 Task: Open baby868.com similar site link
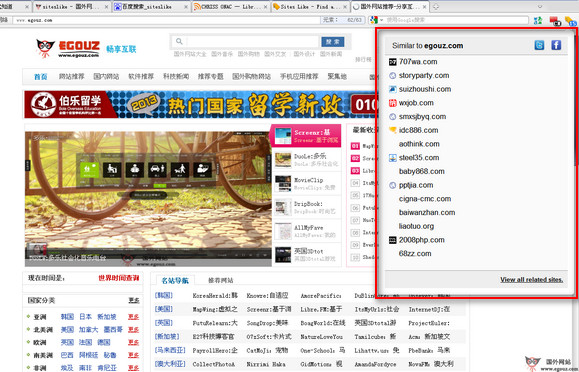422,171
